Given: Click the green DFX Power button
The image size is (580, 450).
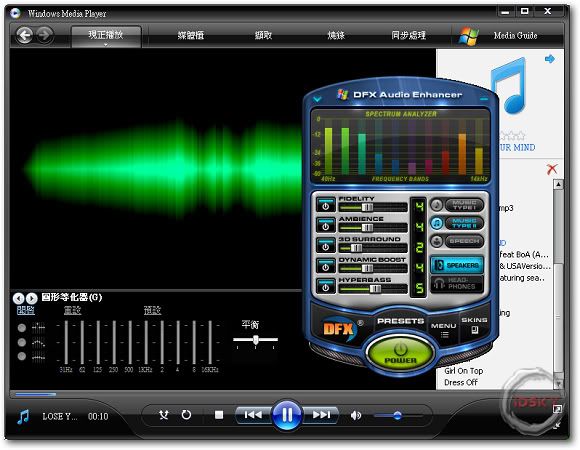Looking at the screenshot, I should point(400,353).
